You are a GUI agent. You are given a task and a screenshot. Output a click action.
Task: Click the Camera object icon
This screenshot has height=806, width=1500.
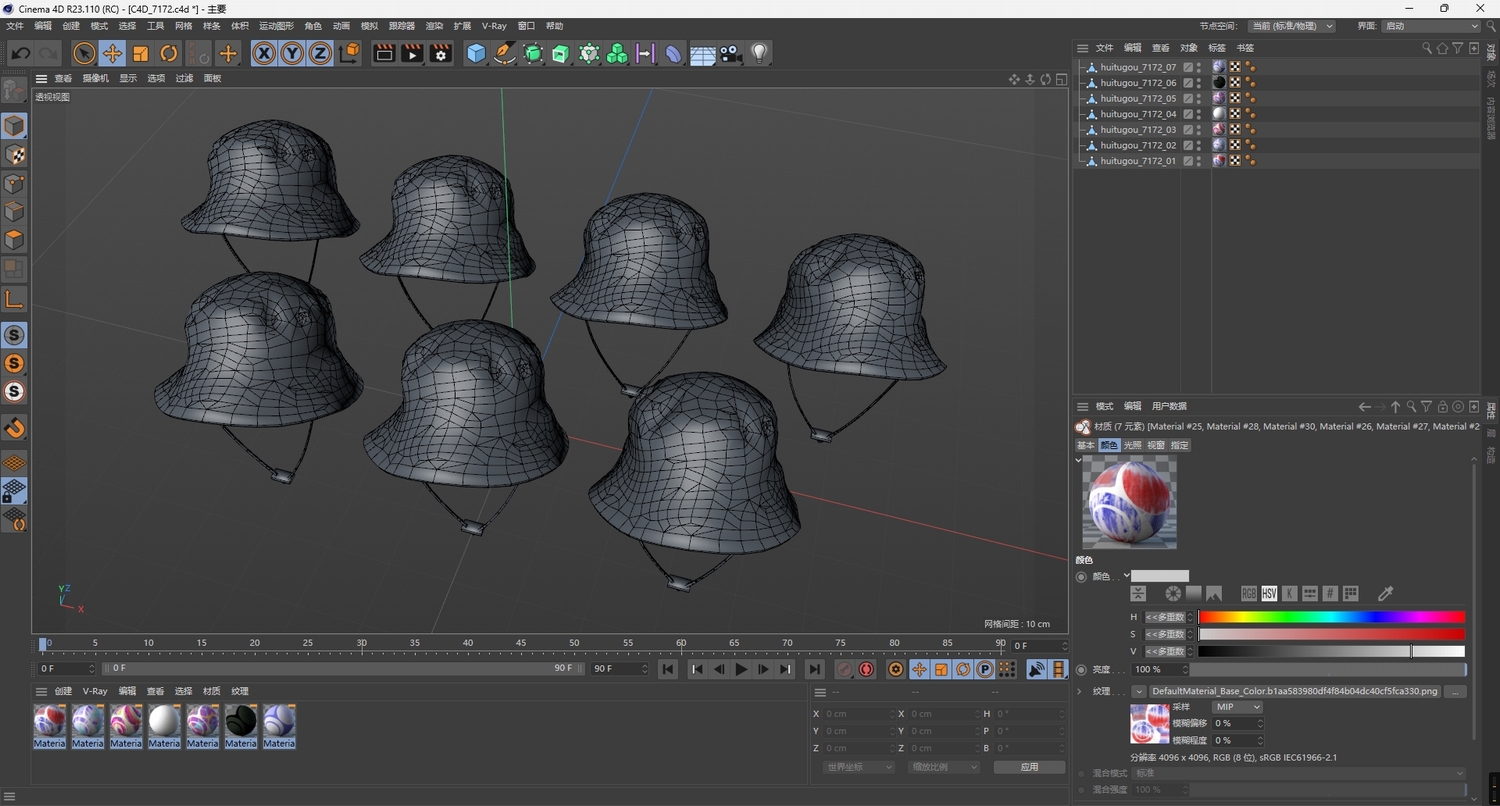click(731, 54)
